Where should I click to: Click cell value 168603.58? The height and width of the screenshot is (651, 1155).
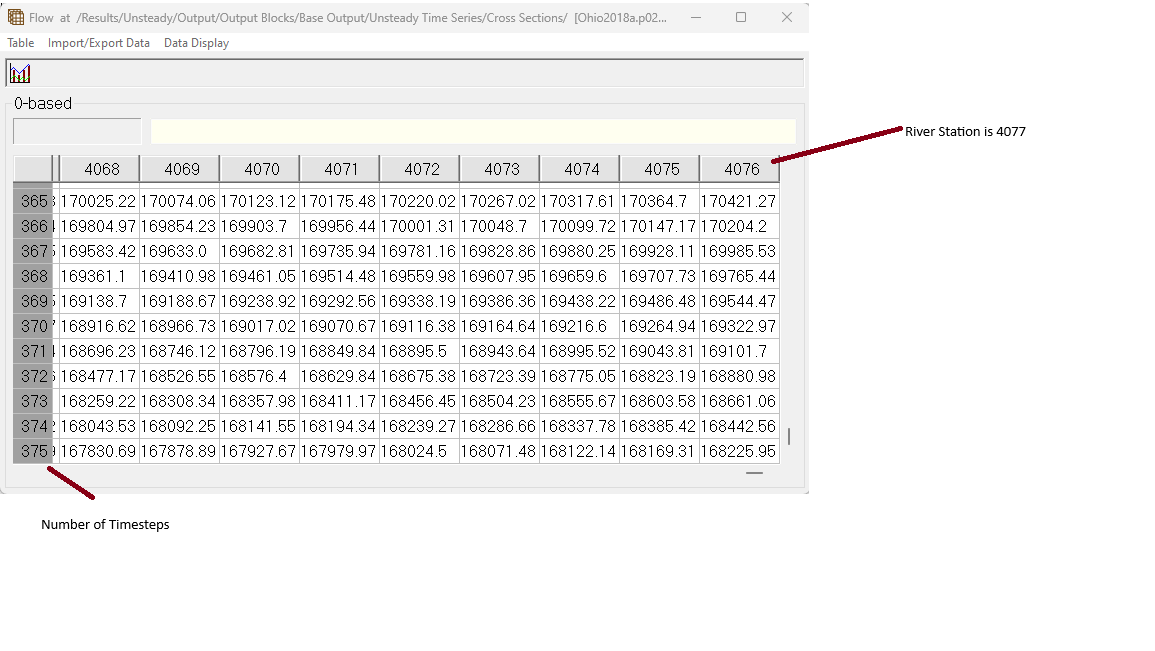pos(659,401)
